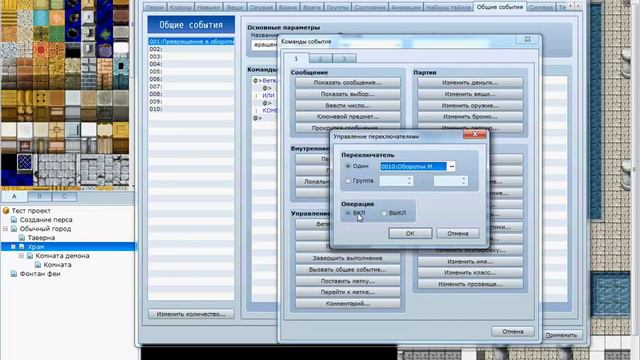This screenshot has height=360, width=640.
Task: Switch to the Герои database tab
Action: [155, 7]
